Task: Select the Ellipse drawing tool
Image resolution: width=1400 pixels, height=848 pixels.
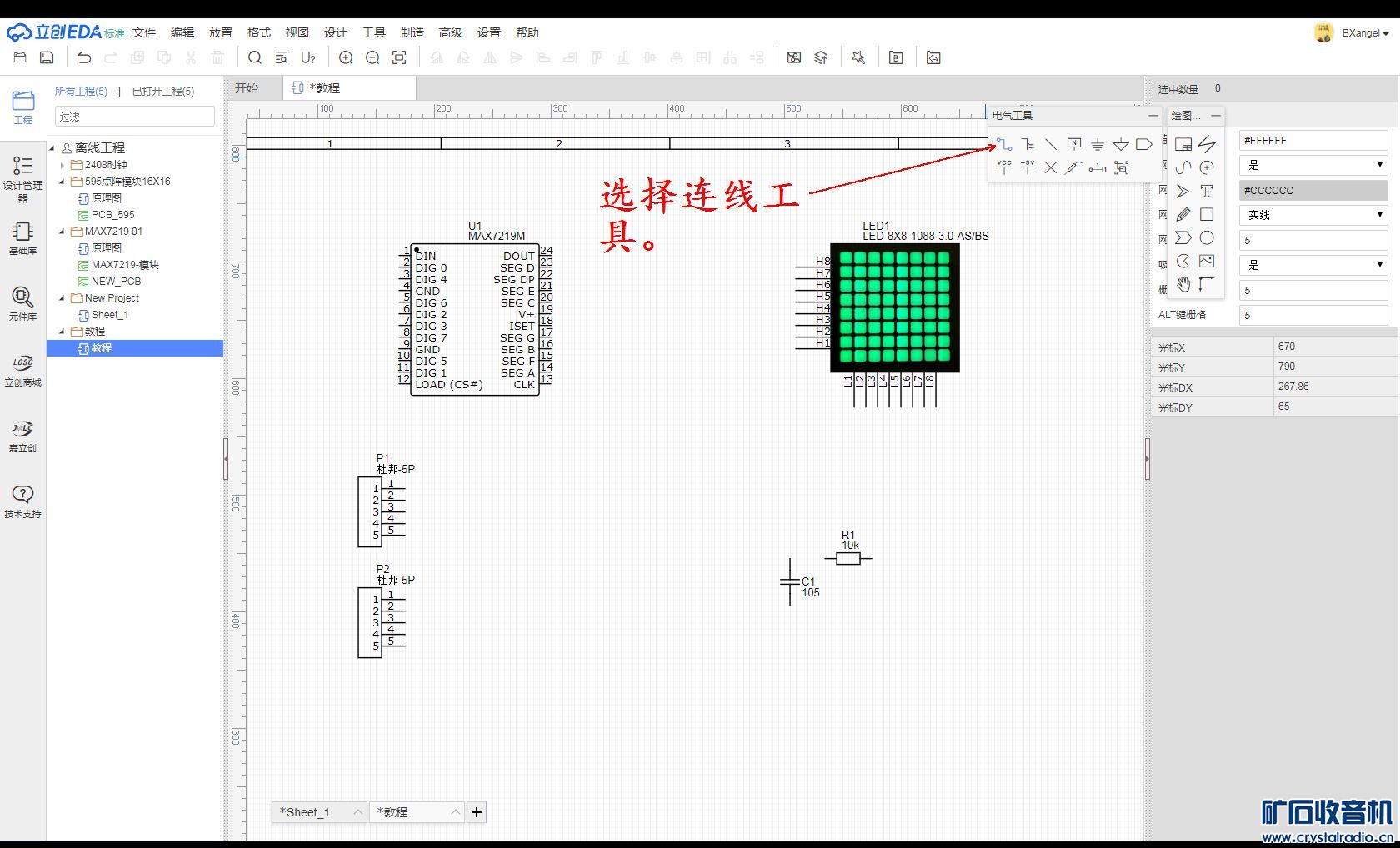Action: coord(1207,237)
